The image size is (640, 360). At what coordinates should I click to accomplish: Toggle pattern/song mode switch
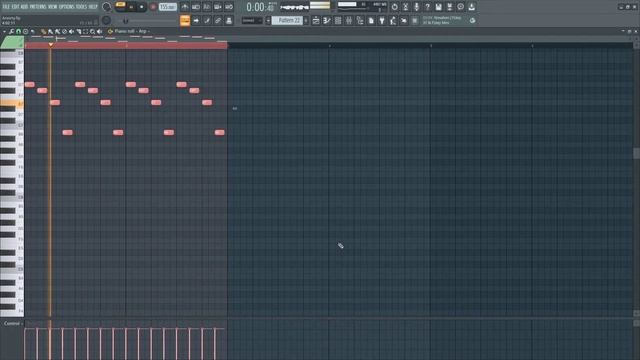coord(120,5)
